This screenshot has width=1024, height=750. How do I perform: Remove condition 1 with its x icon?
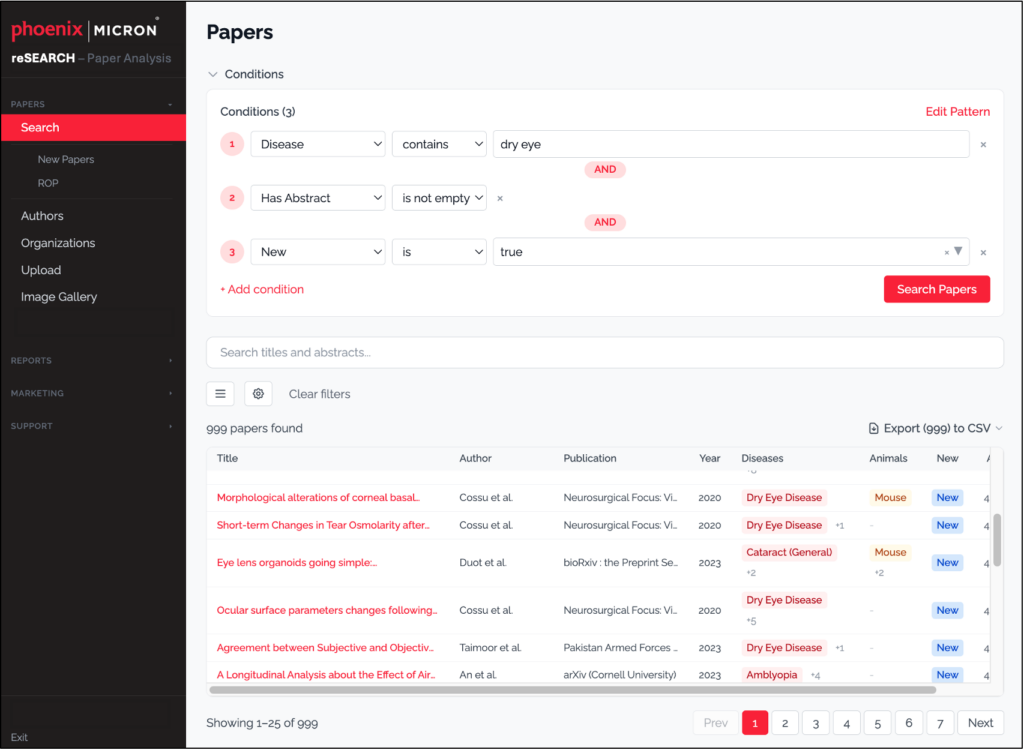983,145
